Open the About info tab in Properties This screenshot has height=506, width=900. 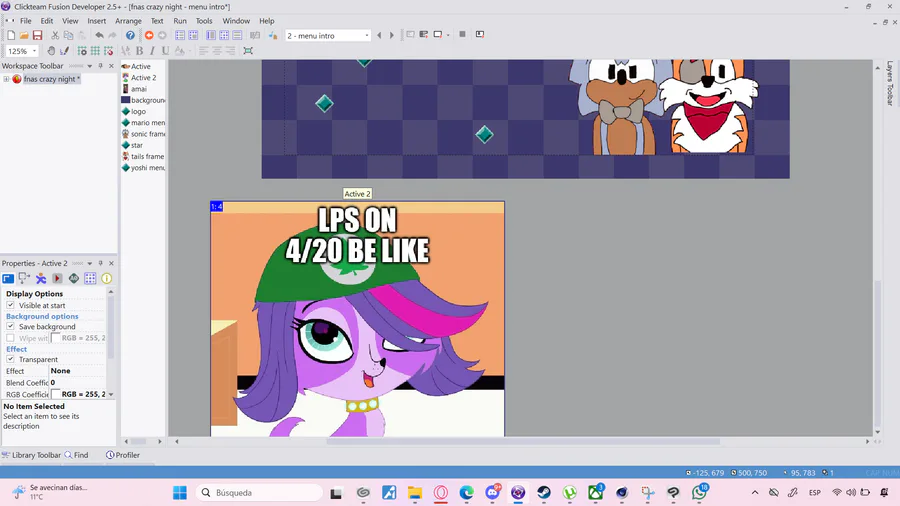(x=107, y=279)
